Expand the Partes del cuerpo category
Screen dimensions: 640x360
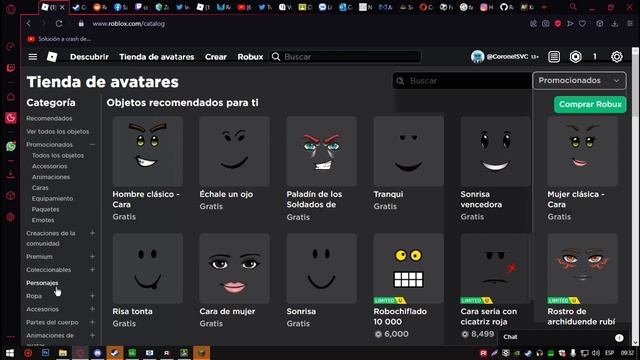click(x=92, y=322)
